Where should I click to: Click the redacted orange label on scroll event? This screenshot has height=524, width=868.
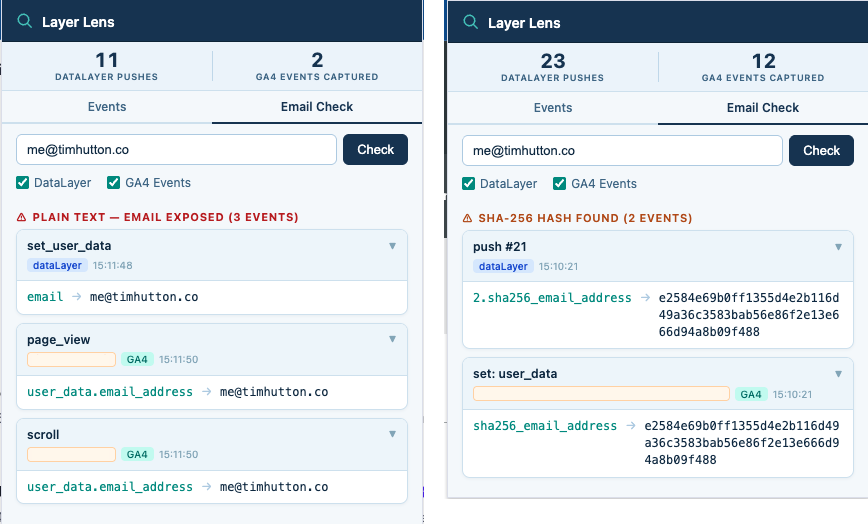click(x=71, y=455)
